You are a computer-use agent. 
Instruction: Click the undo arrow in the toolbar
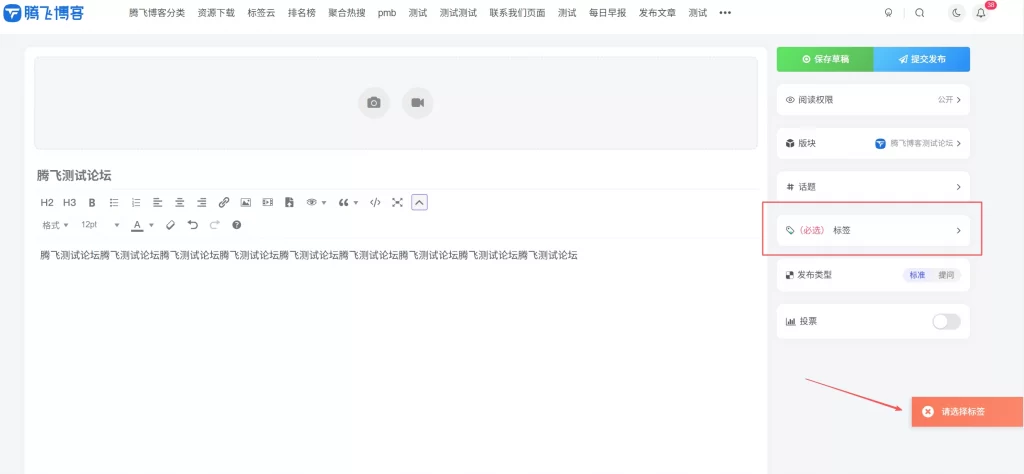[x=193, y=225]
